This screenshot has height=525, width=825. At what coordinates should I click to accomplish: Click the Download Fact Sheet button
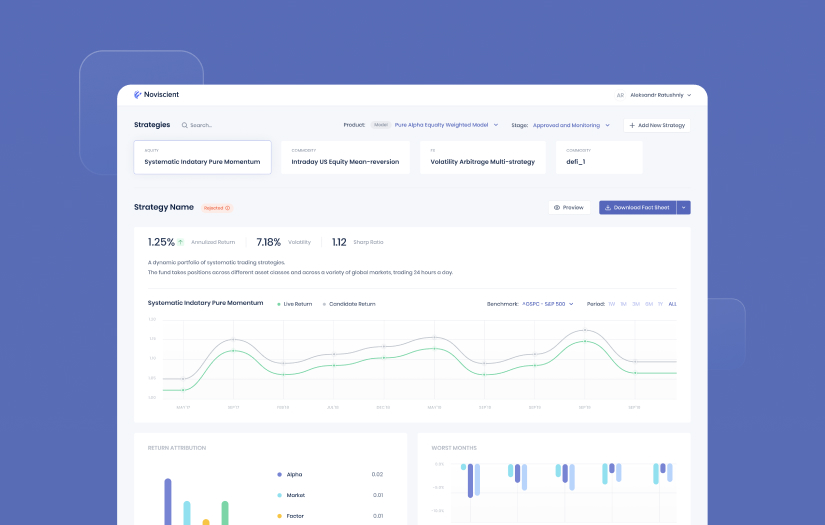638,207
